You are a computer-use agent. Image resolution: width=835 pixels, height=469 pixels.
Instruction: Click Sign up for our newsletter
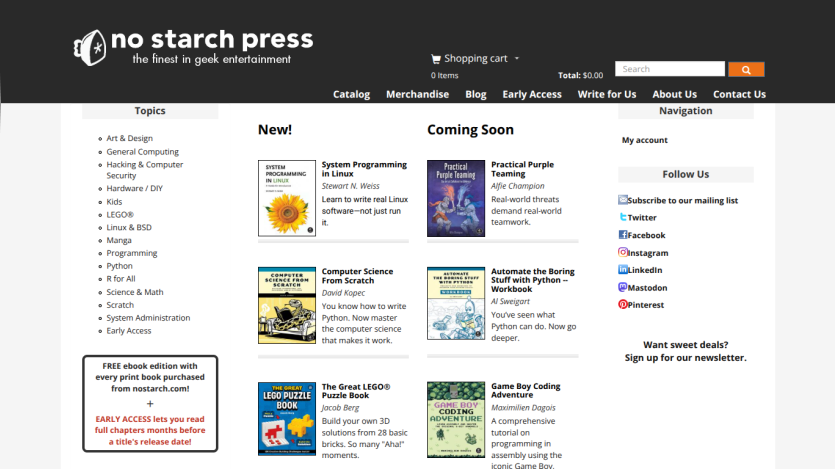[x=685, y=358]
